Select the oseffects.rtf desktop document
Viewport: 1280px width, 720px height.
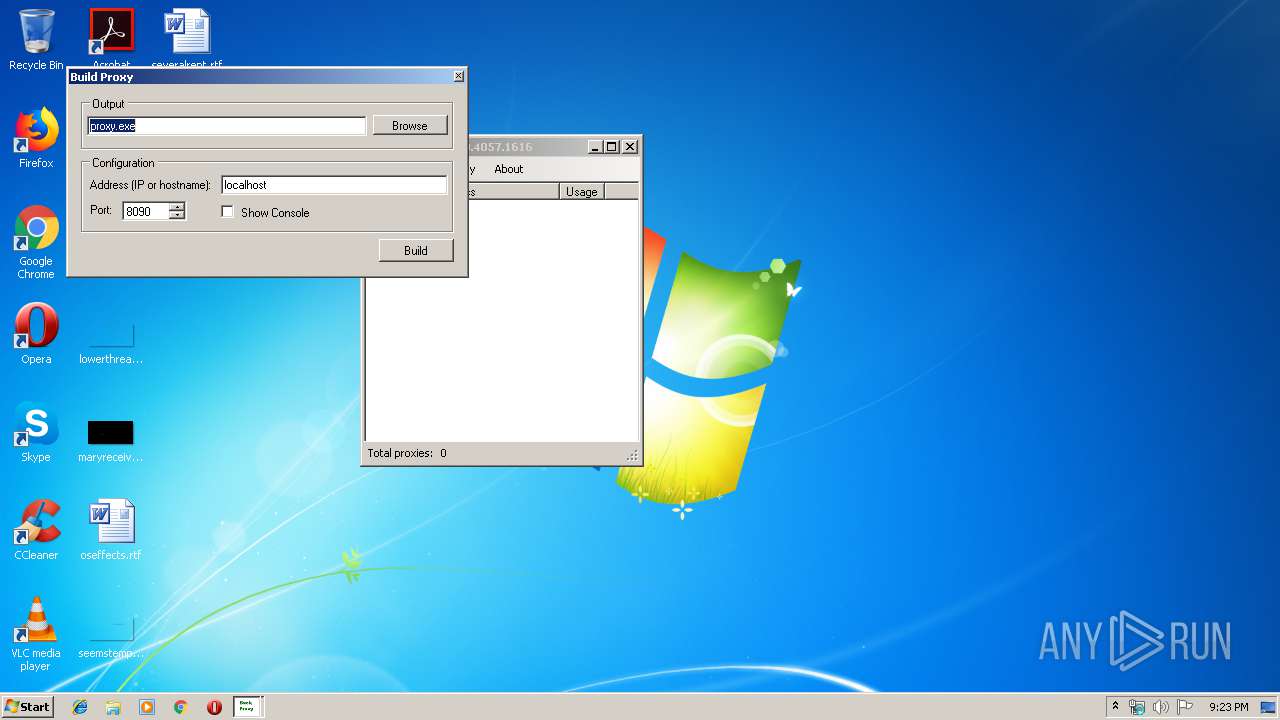[x=111, y=530]
